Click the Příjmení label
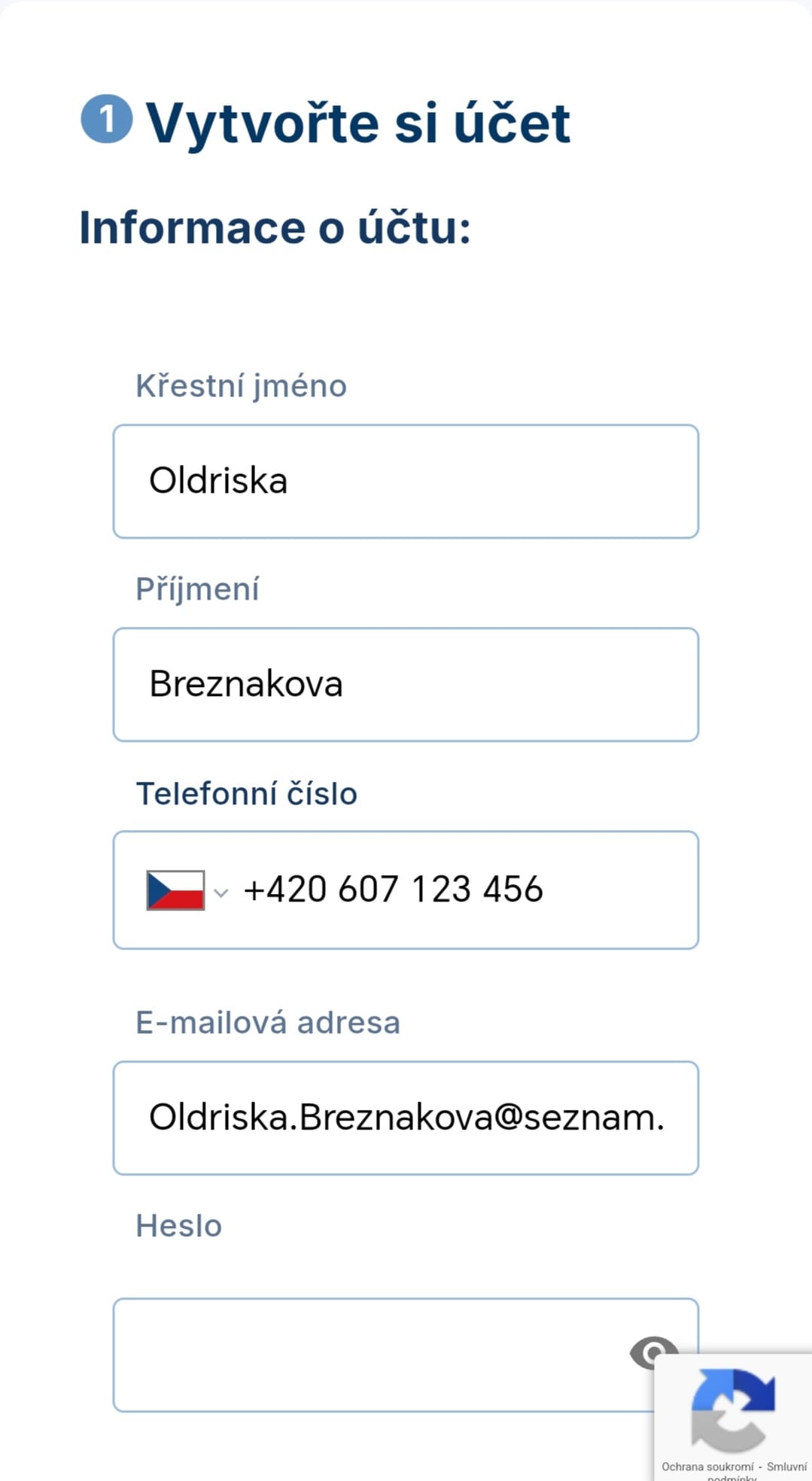 tap(197, 589)
